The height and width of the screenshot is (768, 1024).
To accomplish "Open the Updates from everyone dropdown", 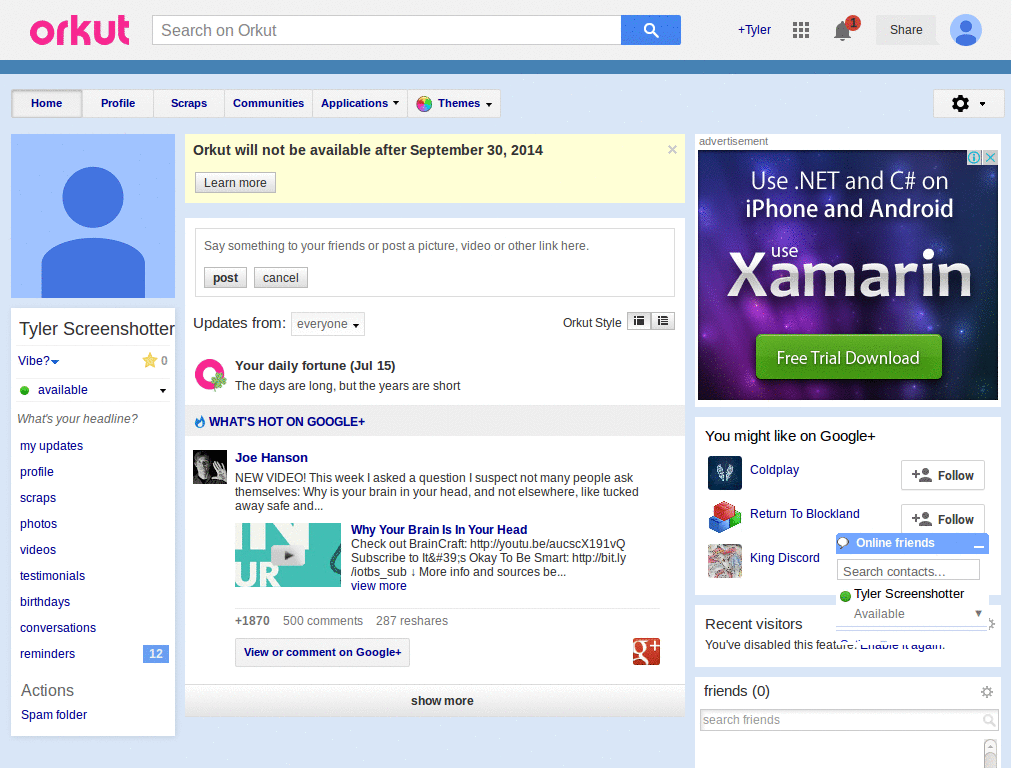I will coord(328,324).
